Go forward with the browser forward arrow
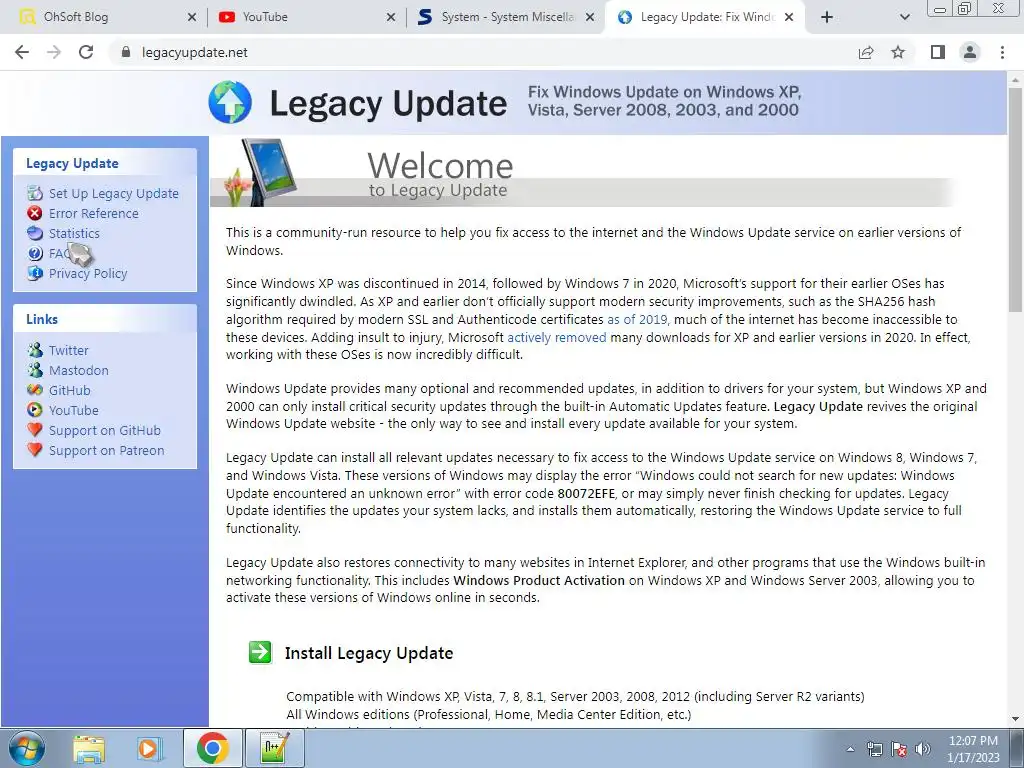Viewport: 1024px width, 768px height. 54,52
